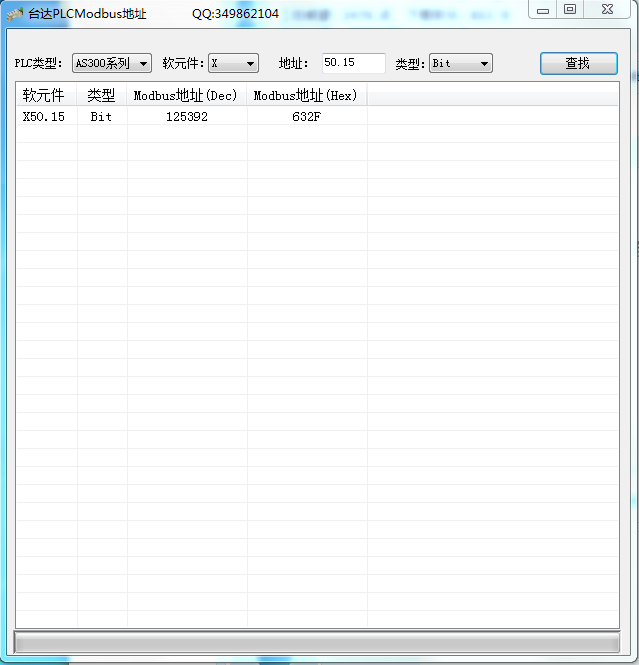Click the hex address value 632F

click(x=306, y=117)
